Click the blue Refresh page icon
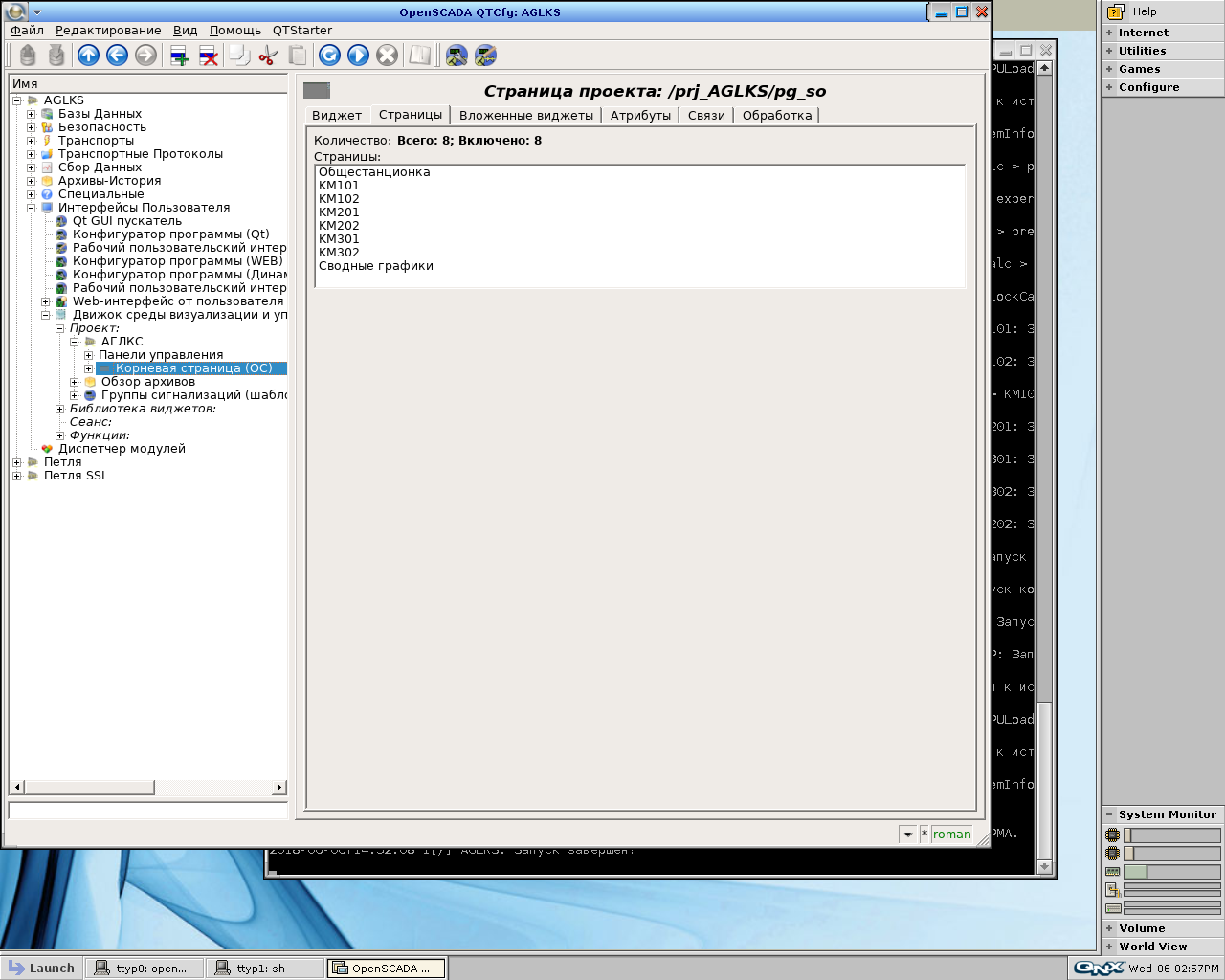 (329, 56)
